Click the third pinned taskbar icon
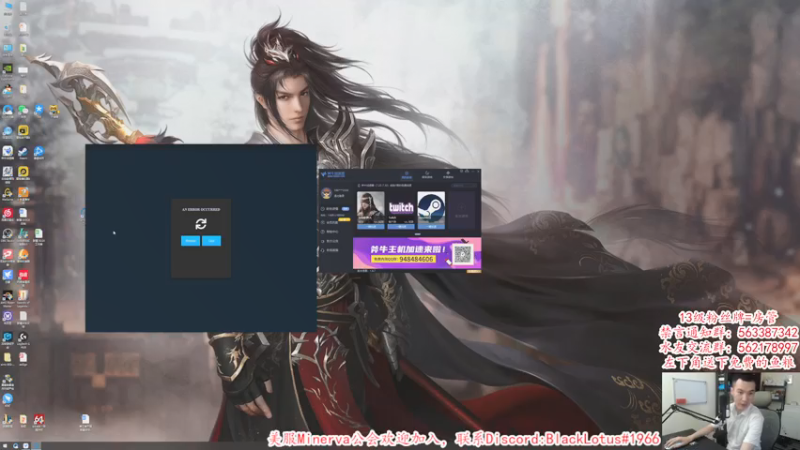 (26, 445)
